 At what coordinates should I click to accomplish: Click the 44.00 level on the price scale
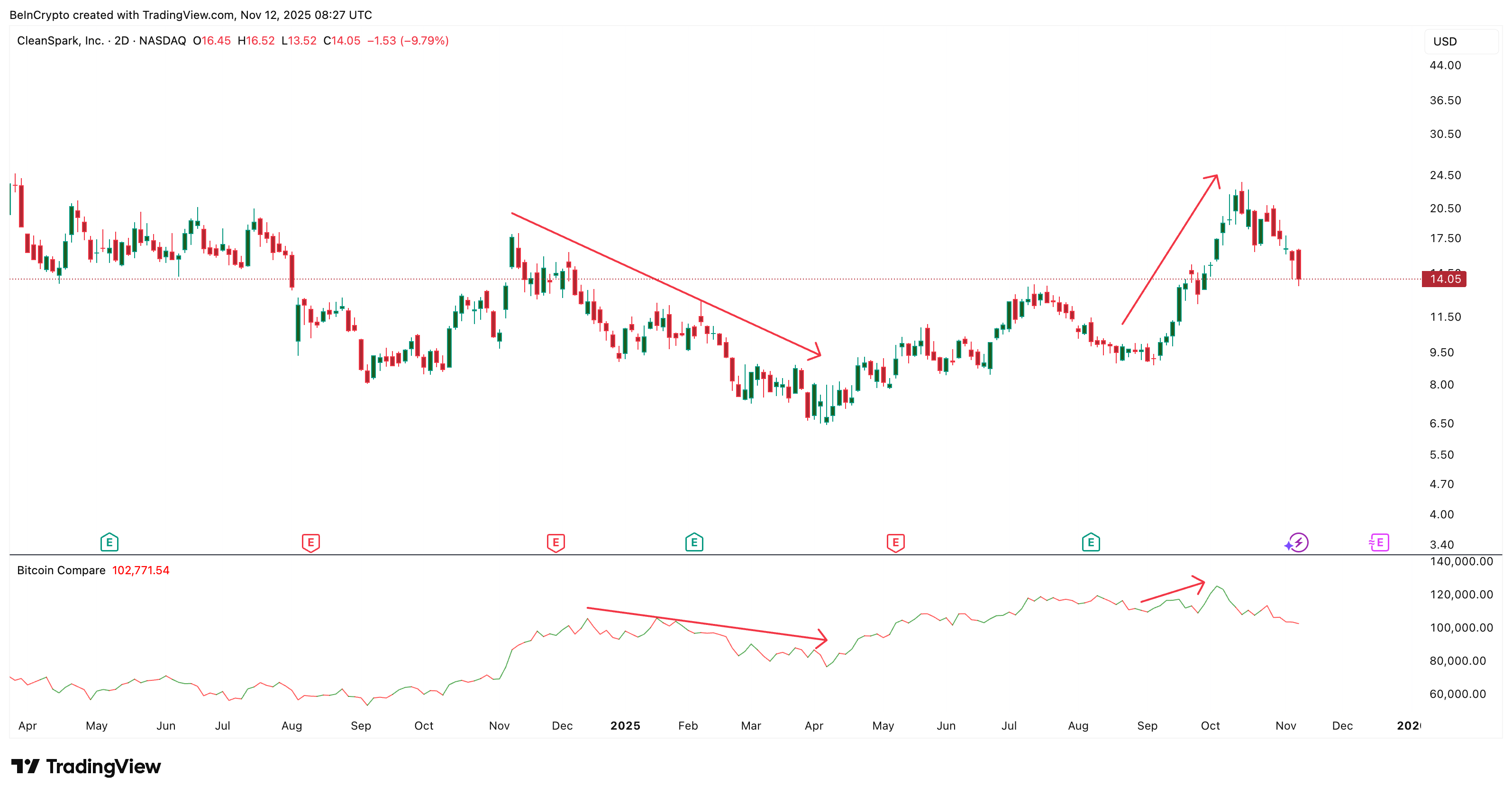click(1446, 66)
